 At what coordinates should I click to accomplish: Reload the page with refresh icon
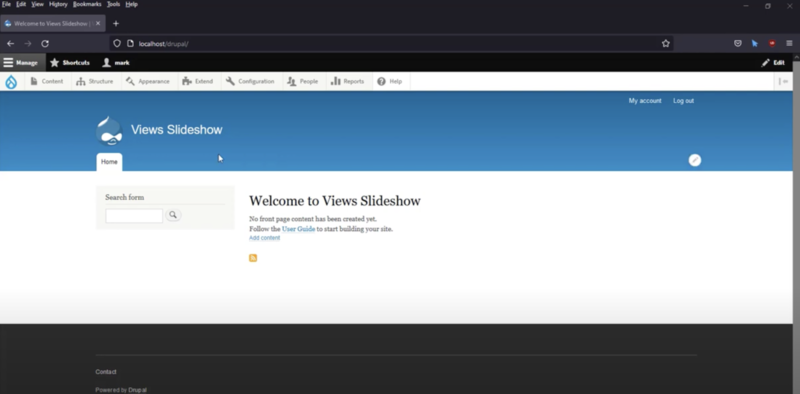tap(45, 44)
